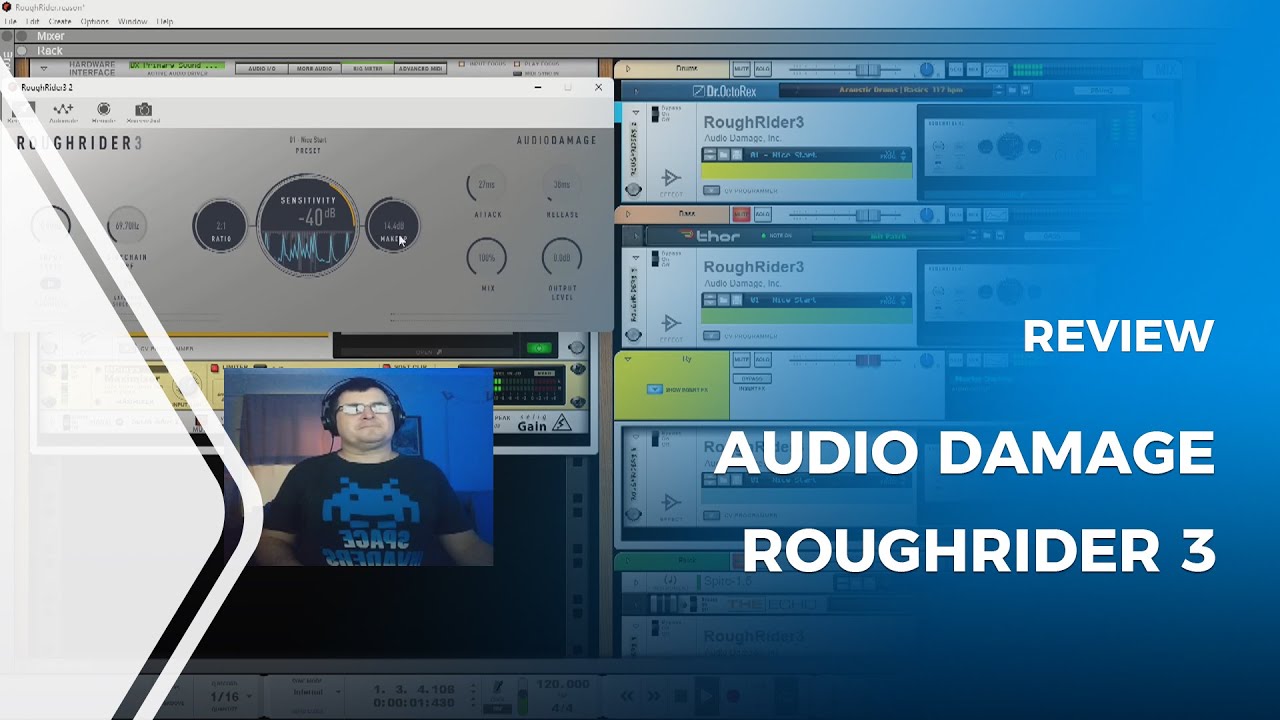Click the Drums RoughRider3 bypass switch

click(x=656, y=115)
